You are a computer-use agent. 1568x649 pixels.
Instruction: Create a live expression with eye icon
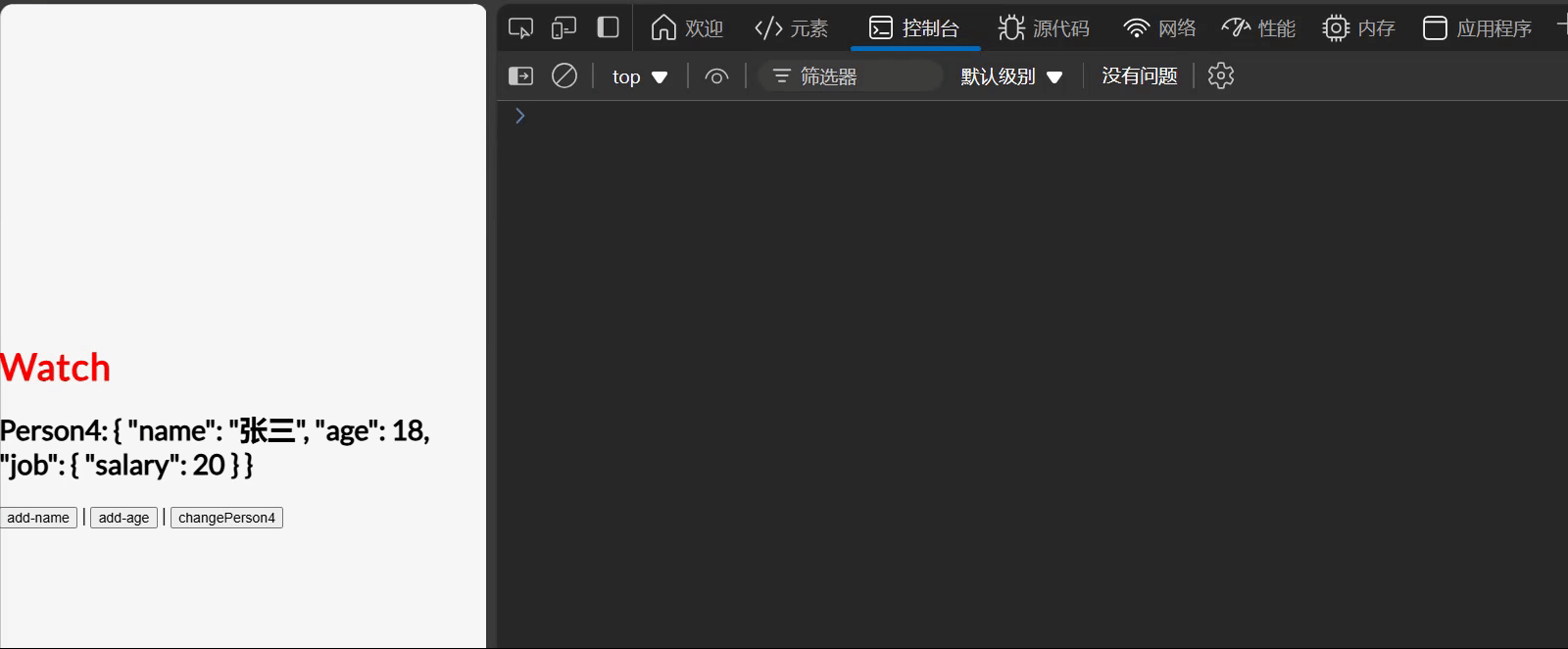click(716, 76)
